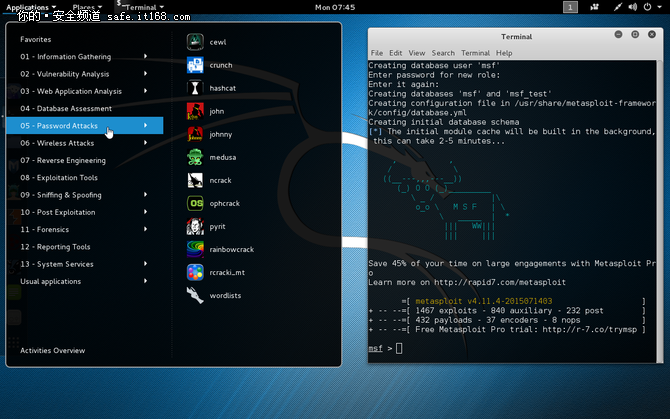Open the crunch wordlist generator icon
Screen dimensions: 670x419
tap(195, 65)
